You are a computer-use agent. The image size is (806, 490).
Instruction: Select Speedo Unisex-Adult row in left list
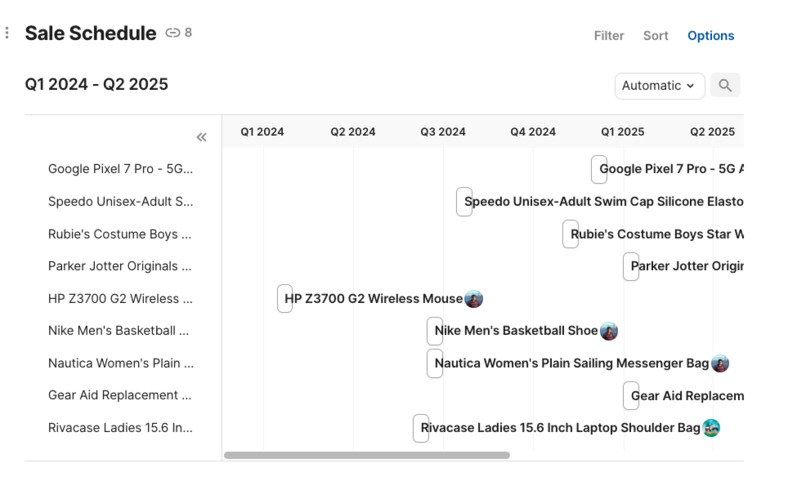(120, 201)
